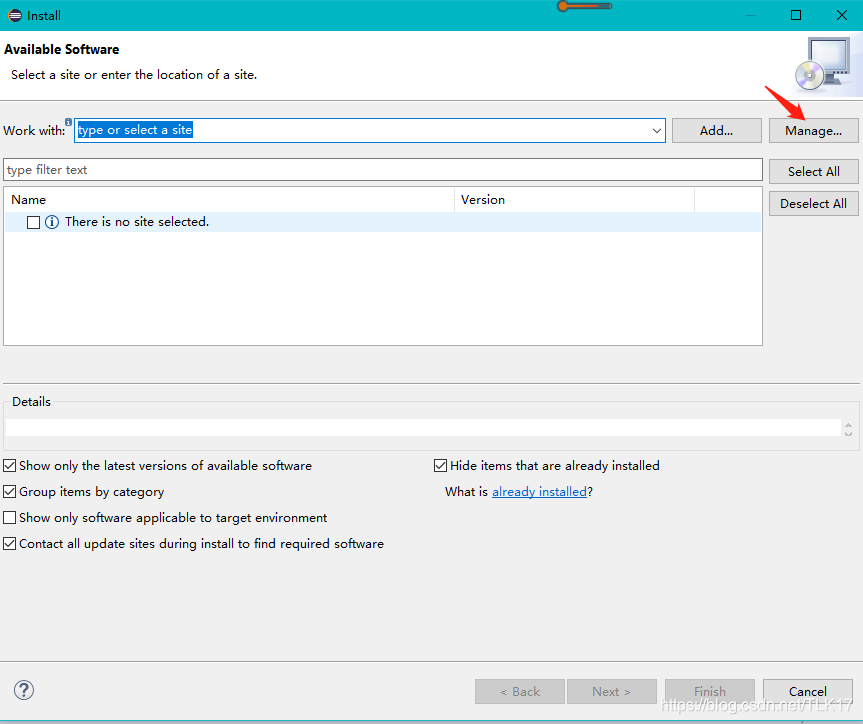Click the info icon beside no site selected
863x724 pixels.
[52, 222]
